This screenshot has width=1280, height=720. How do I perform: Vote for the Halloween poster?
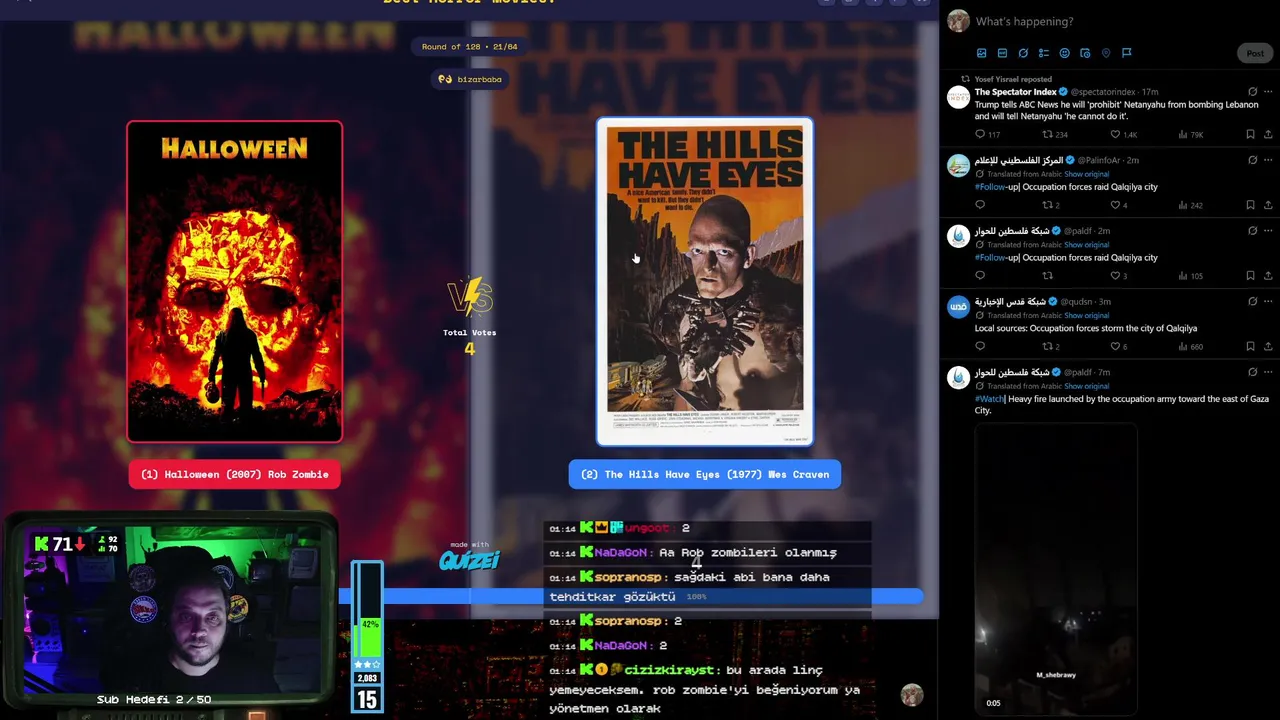(x=235, y=282)
